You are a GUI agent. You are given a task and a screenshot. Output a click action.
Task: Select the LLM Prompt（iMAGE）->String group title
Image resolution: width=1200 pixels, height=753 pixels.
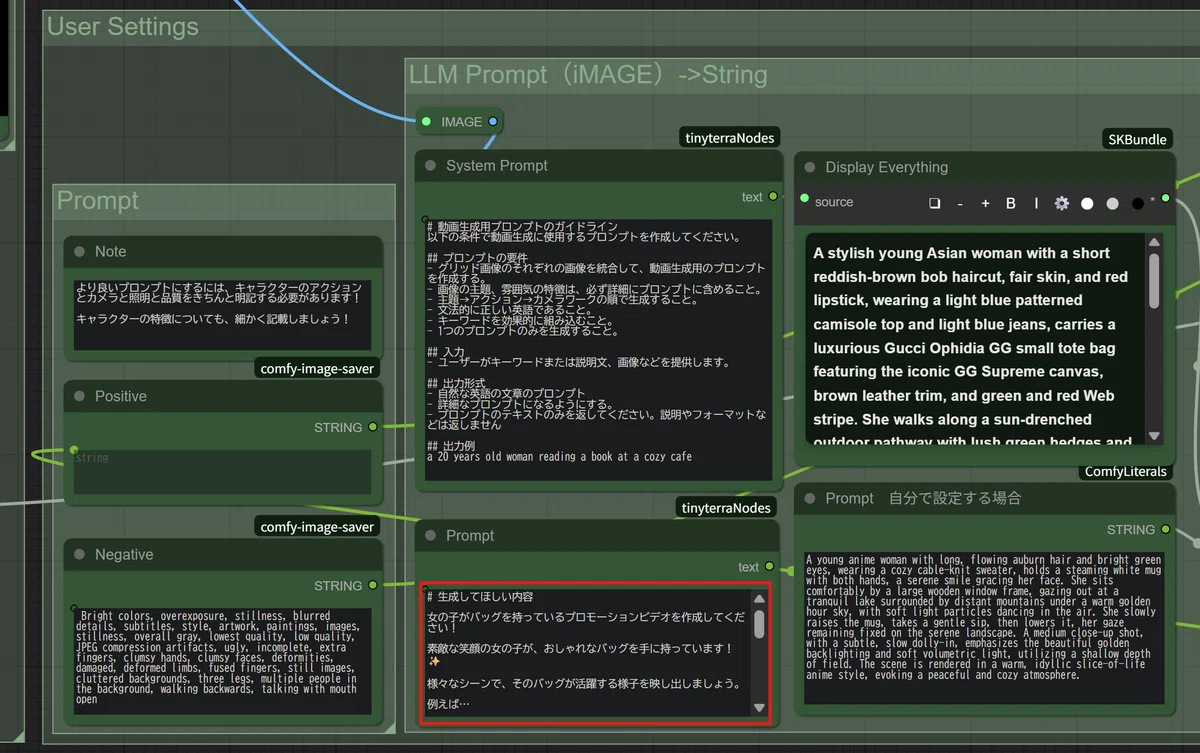(x=589, y=75)
